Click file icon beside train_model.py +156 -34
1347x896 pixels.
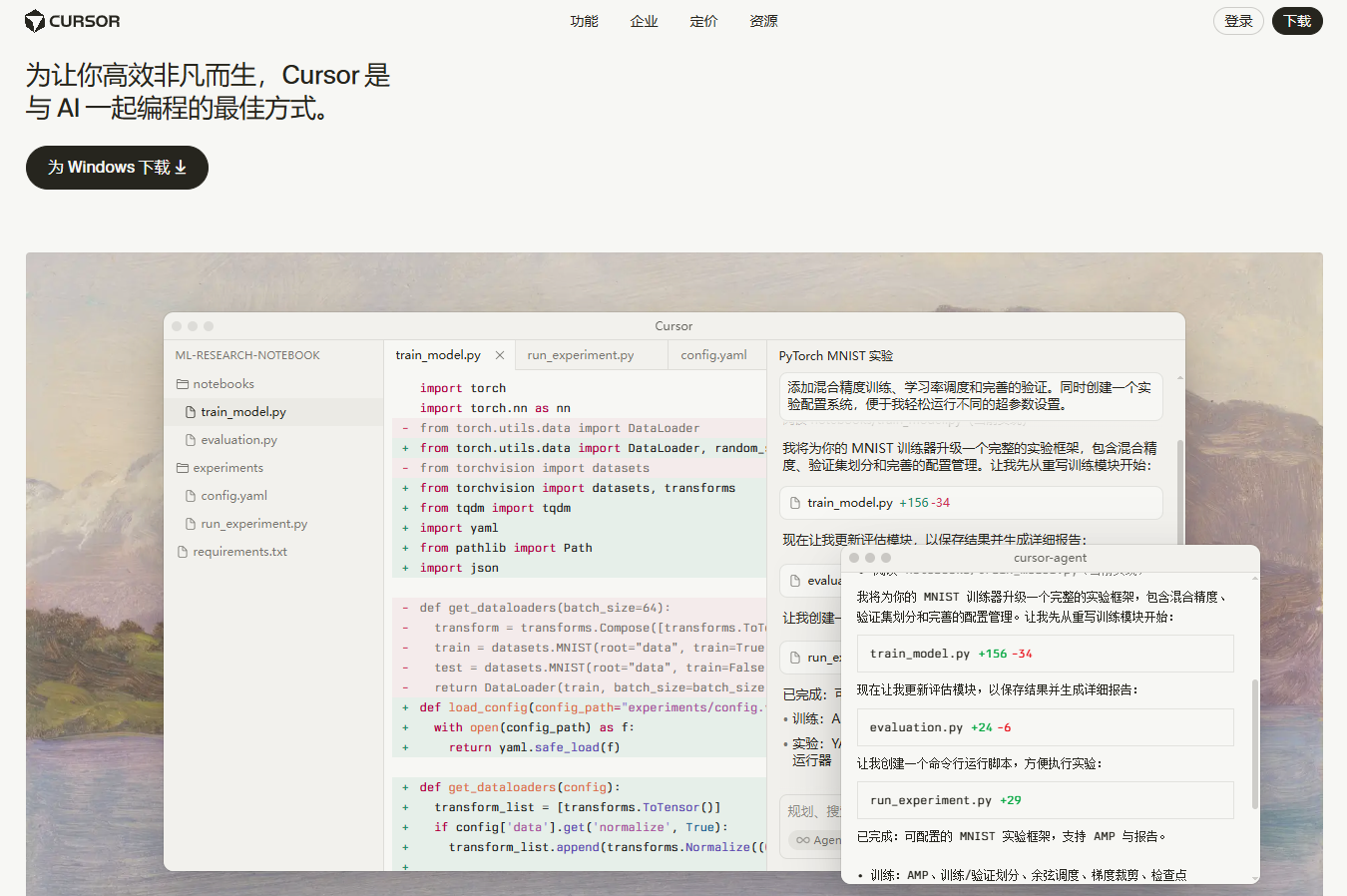795,503
